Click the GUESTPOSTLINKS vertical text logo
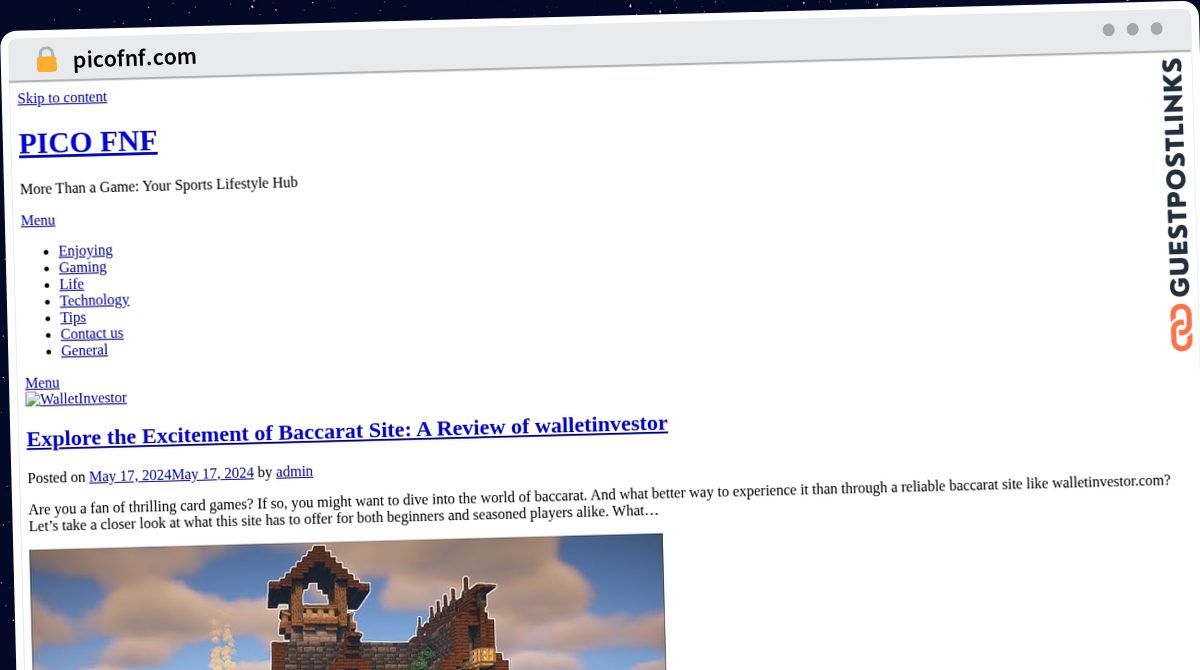 (x=1178, y=178)
